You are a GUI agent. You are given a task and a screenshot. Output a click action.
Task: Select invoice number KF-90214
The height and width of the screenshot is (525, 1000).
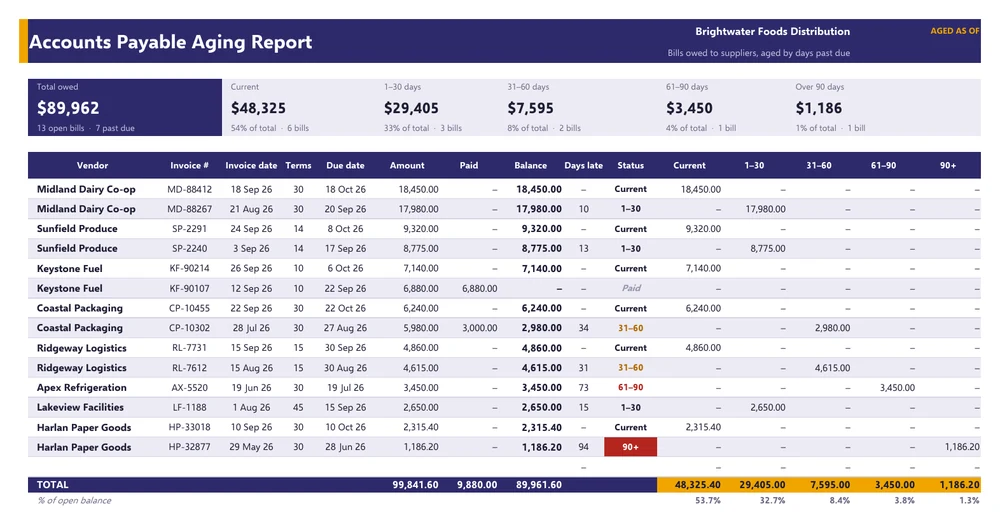[189, 269]
